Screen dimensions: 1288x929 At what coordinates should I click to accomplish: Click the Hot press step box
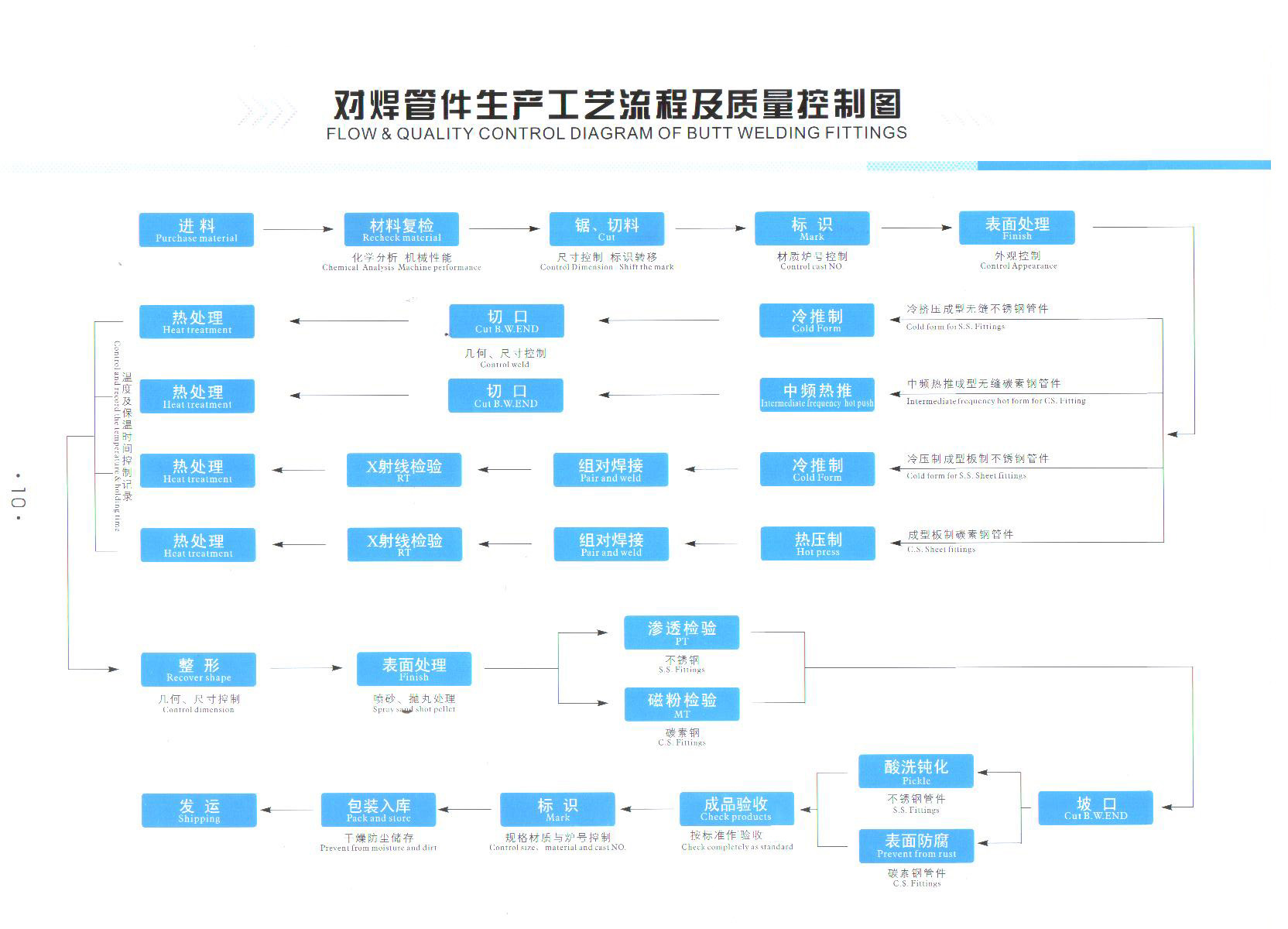point(818,543)
